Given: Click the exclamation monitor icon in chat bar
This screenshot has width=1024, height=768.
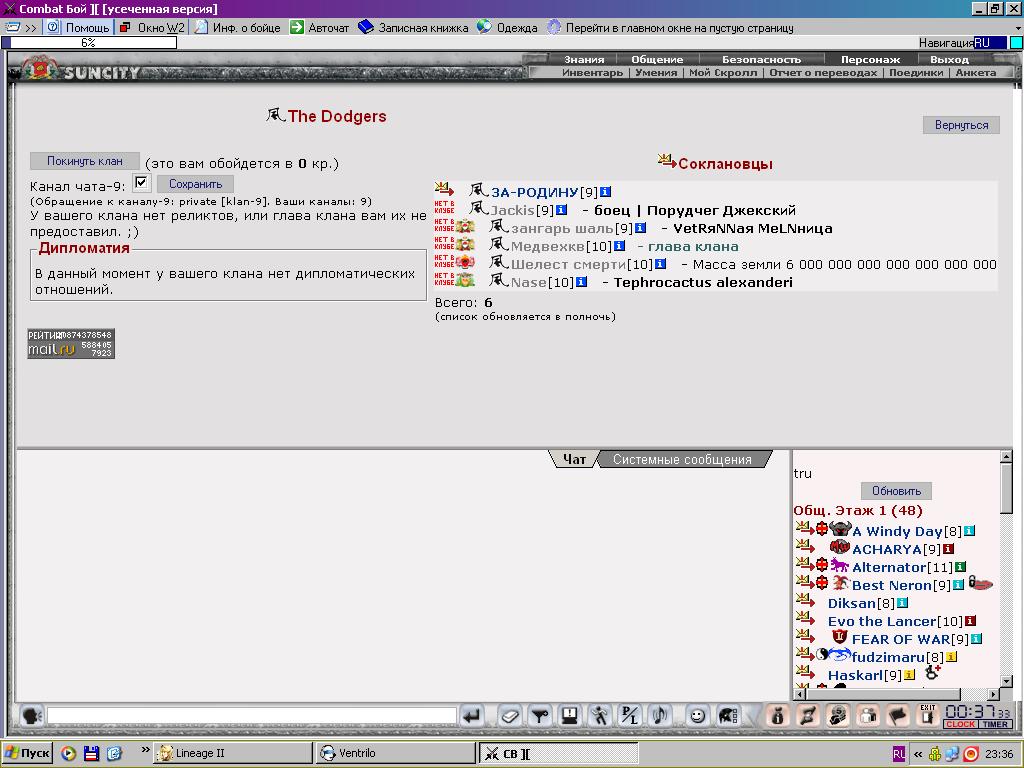Looking at the screenshot, I should pyautogui.click(x=569, y=716).
